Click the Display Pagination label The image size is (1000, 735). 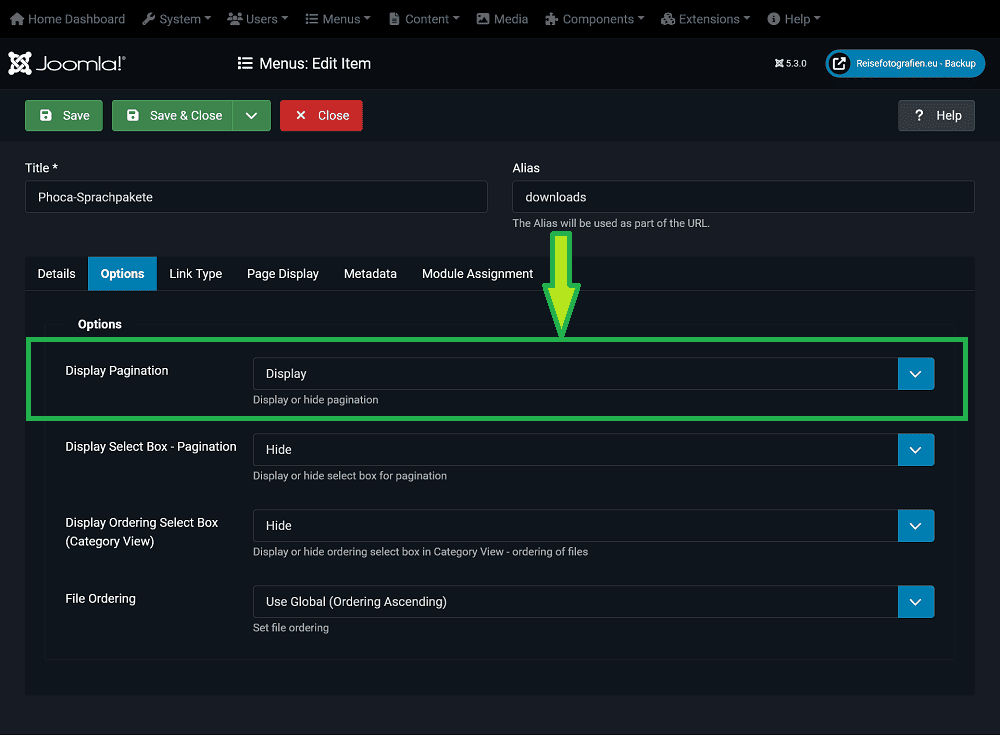point(117,371)
